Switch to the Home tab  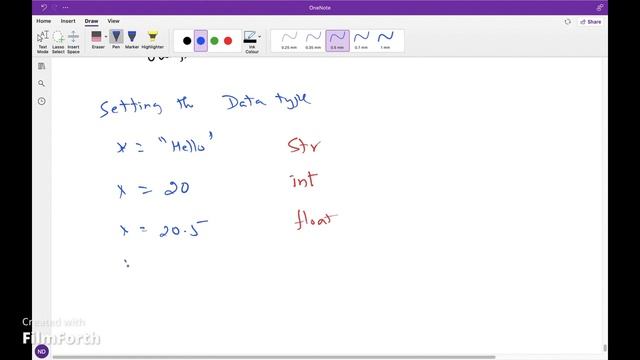point(44,21)
